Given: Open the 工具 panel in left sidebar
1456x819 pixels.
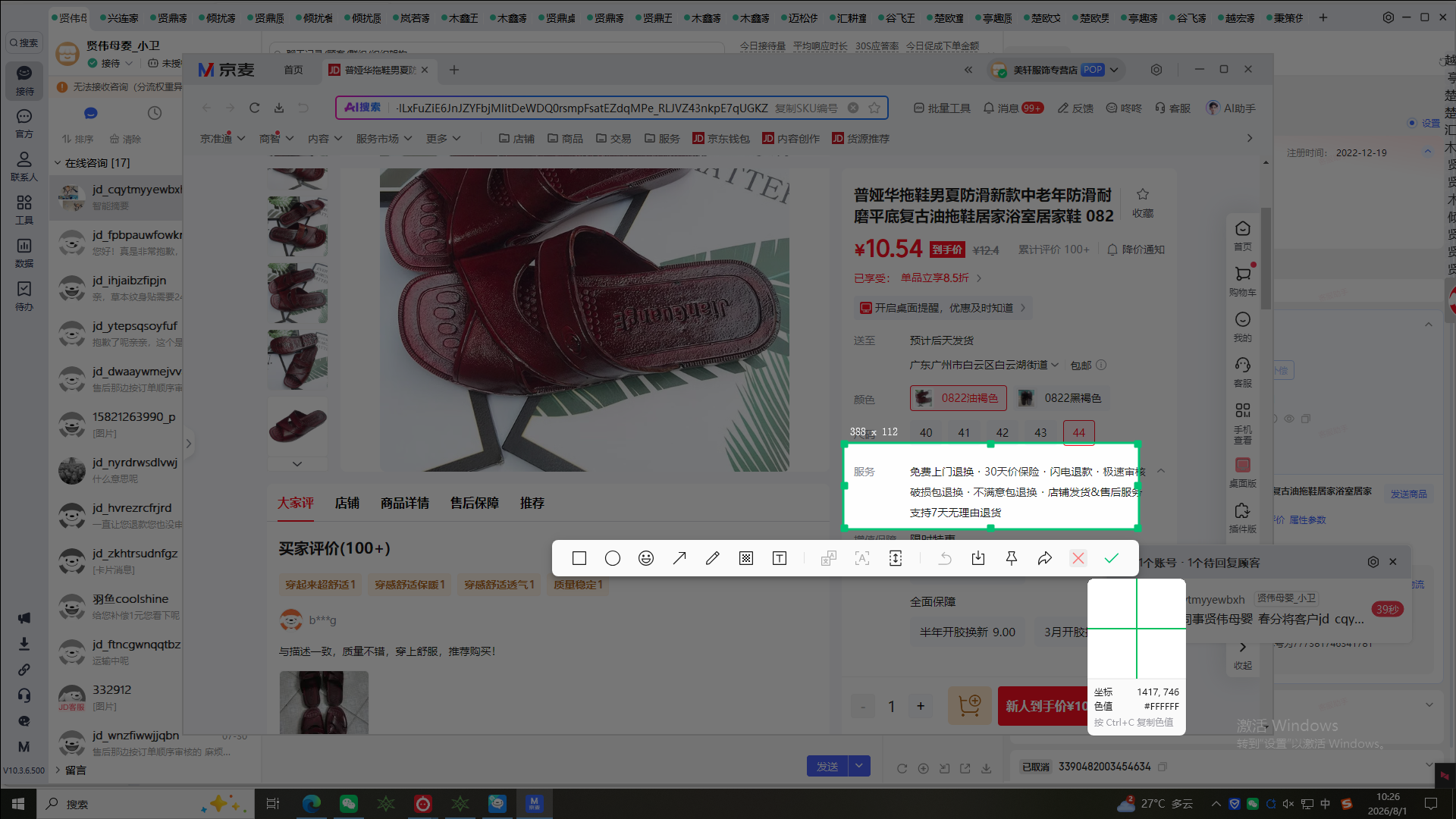Looking at the screenshot, I should [x=24, y=210].
